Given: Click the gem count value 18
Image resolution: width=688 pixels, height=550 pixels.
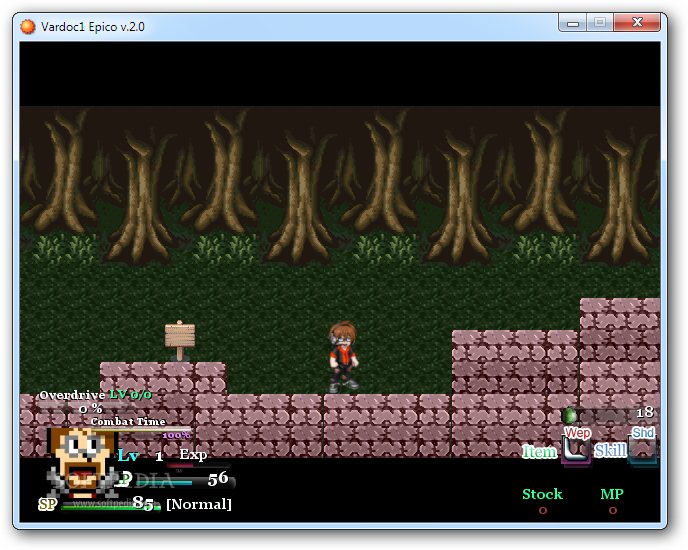Looking at the screenshot, I should click(x=645, y=412).
